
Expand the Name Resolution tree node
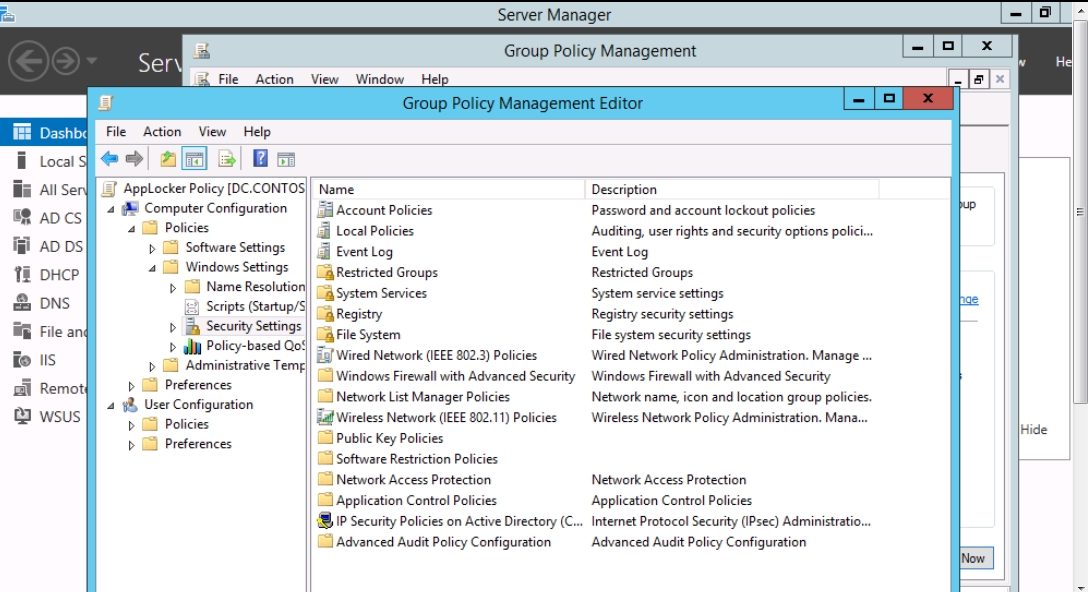tap(173, 287)
